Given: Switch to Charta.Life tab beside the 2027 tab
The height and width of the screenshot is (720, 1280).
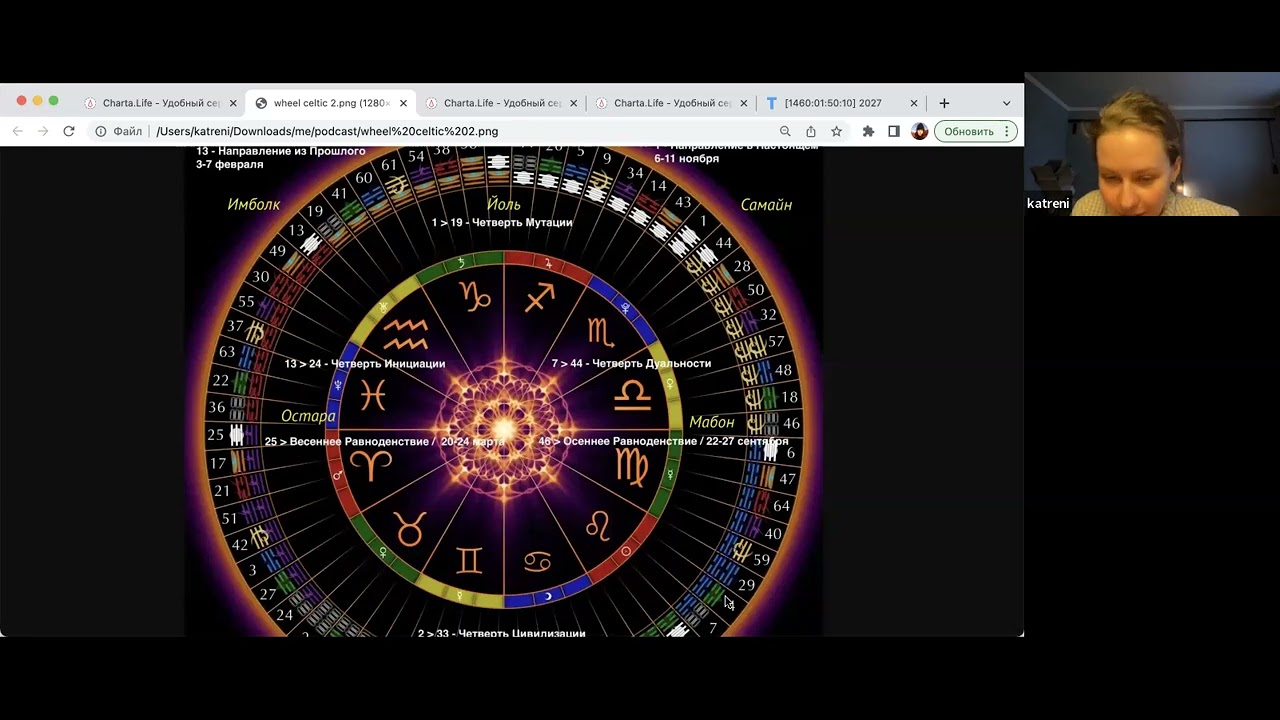Looking at the screenshot, I should tap(672, 103).
